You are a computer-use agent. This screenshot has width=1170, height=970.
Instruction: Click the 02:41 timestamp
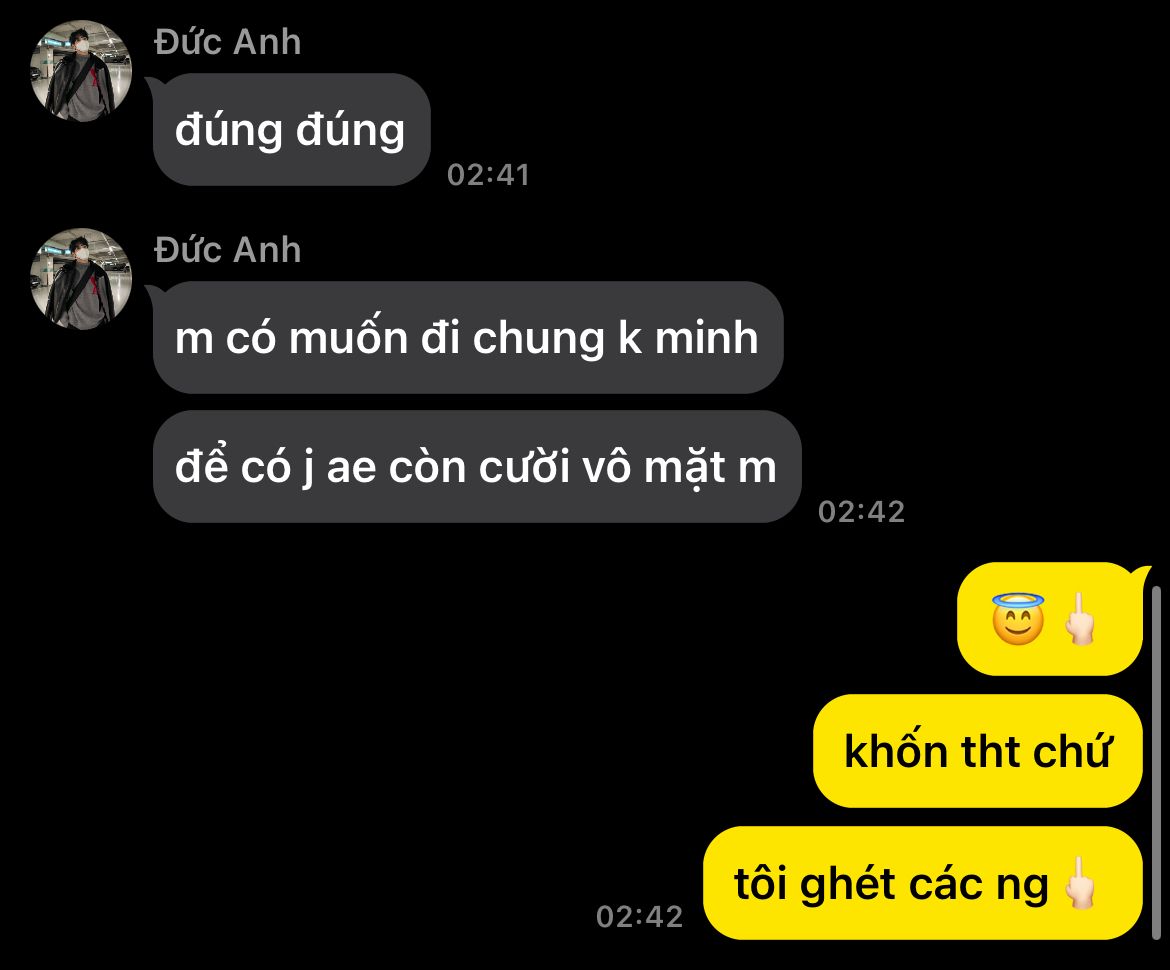click(488, 175)
